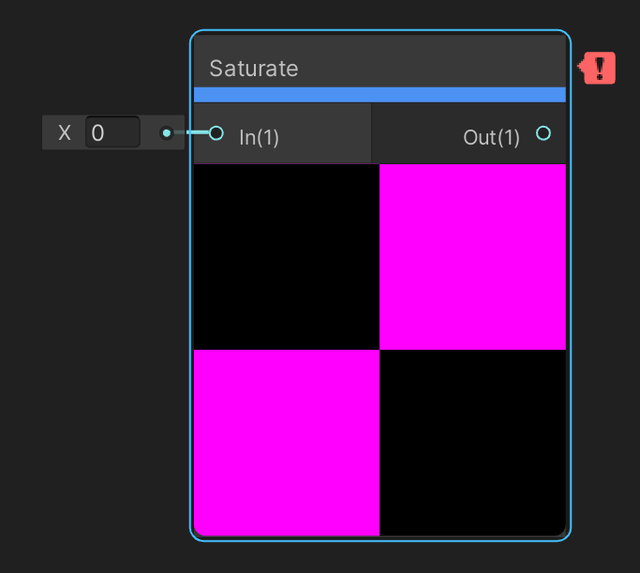
Task: Click the Out(1) port label
Action: (491, 137)
